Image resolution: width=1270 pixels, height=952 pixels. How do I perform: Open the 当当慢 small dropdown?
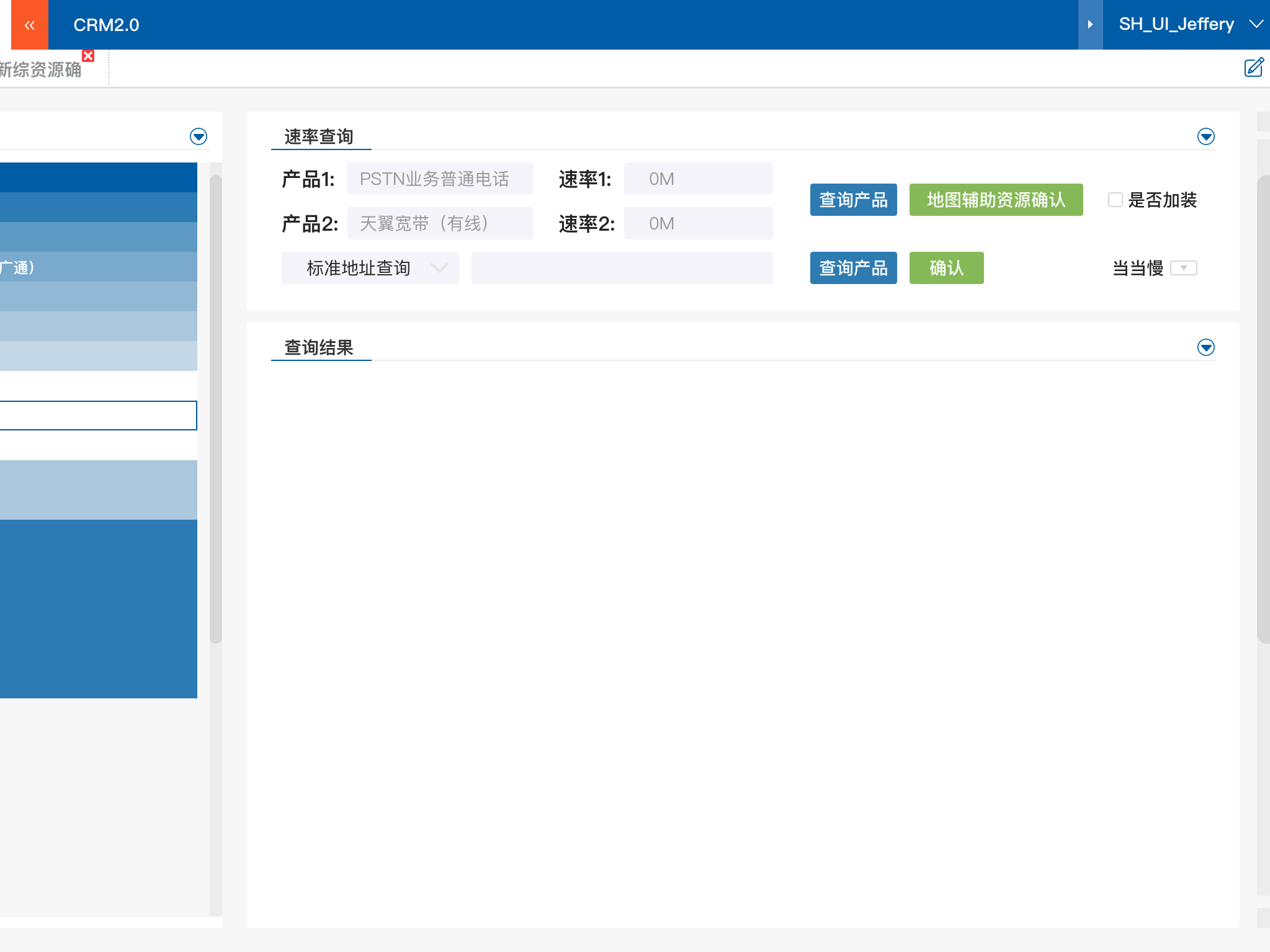[x=1183, y=268]
